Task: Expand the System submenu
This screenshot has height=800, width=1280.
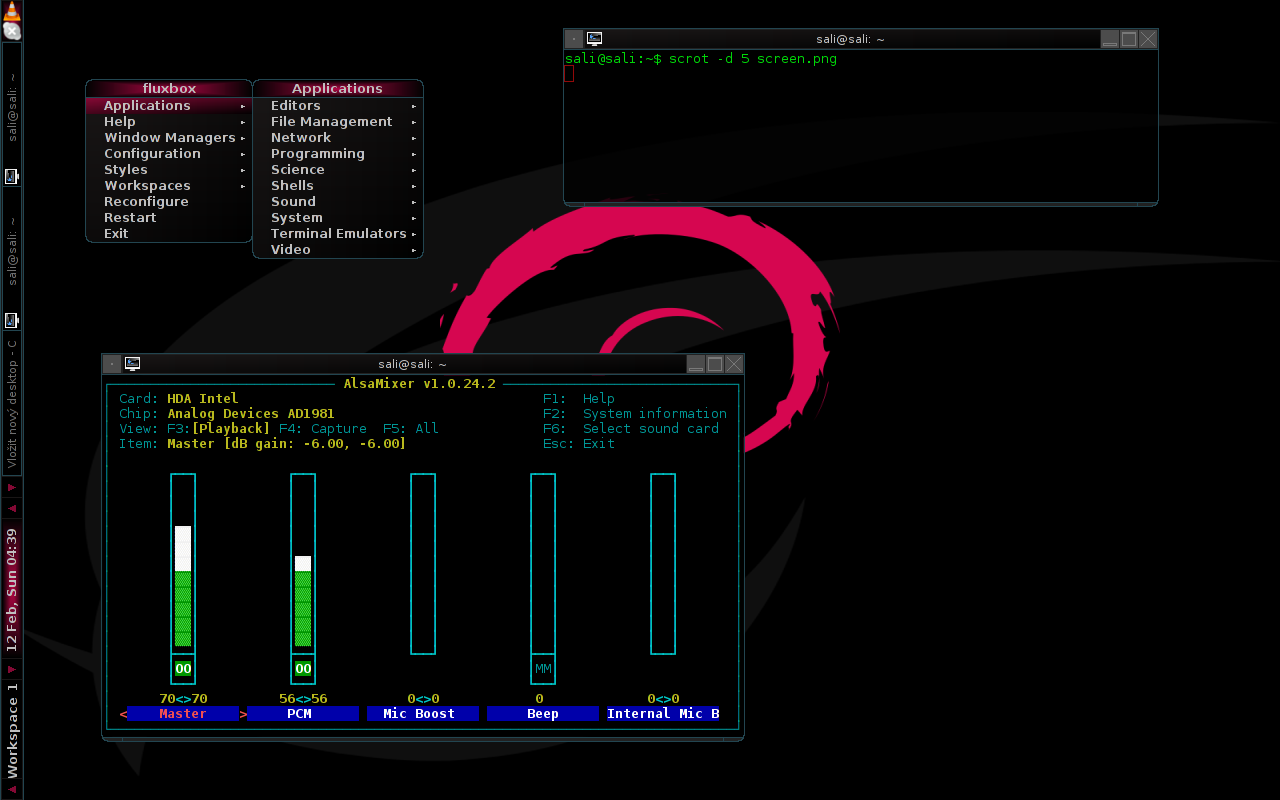Action: pyautogui.click(x=338, y=217)
